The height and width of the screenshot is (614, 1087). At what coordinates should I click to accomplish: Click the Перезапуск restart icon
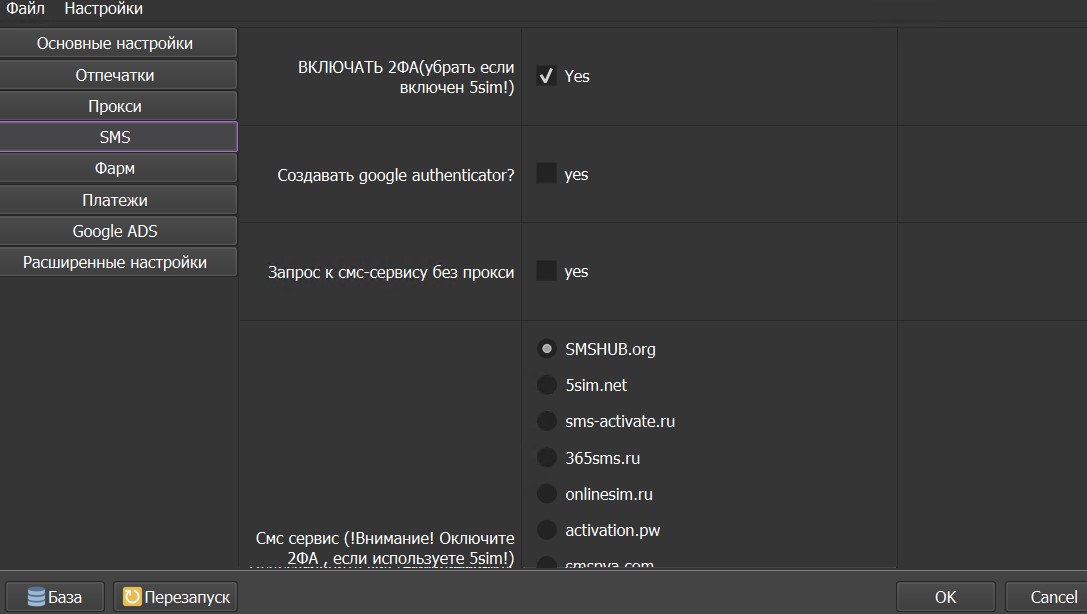pyautogui.click(x=132, y=597)
